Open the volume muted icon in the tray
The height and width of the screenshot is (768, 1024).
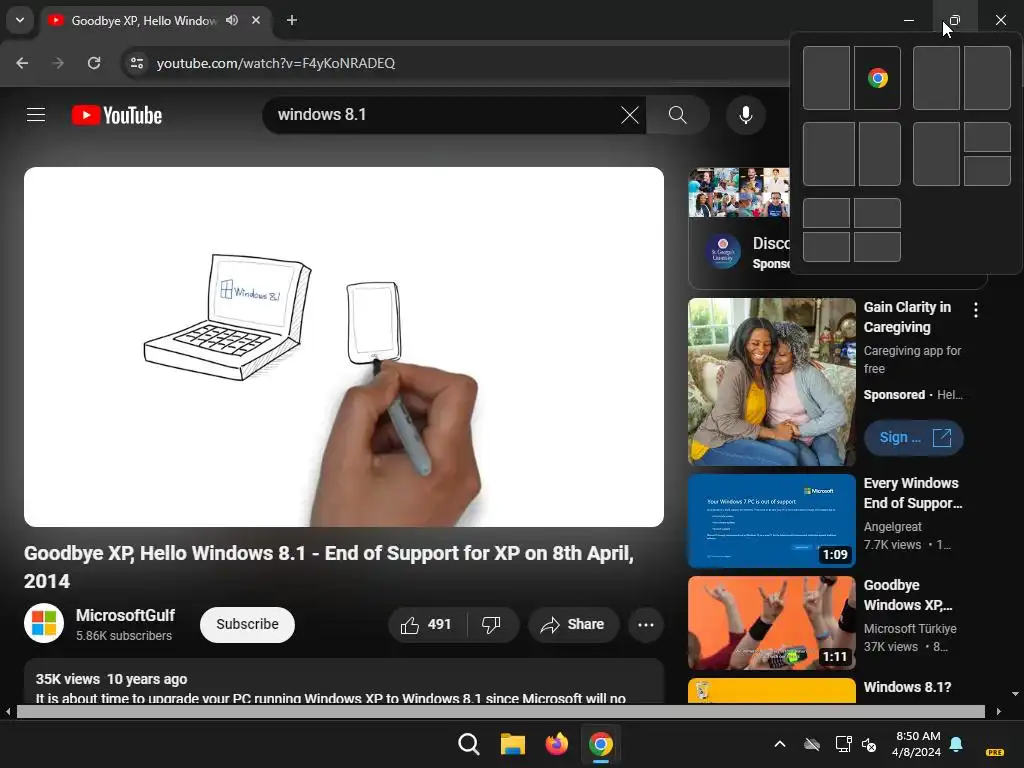coord(869,744)
